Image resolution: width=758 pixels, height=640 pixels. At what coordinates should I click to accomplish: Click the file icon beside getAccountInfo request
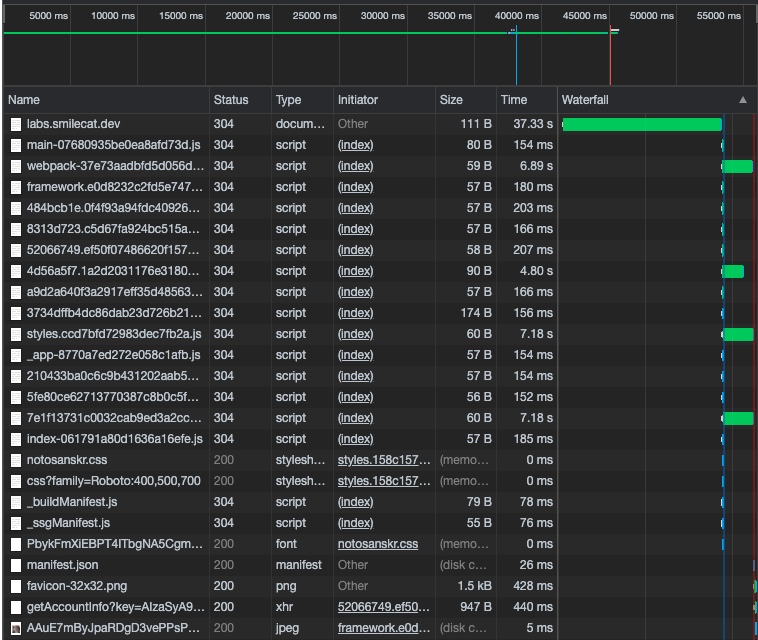click(x=15, y=607)
